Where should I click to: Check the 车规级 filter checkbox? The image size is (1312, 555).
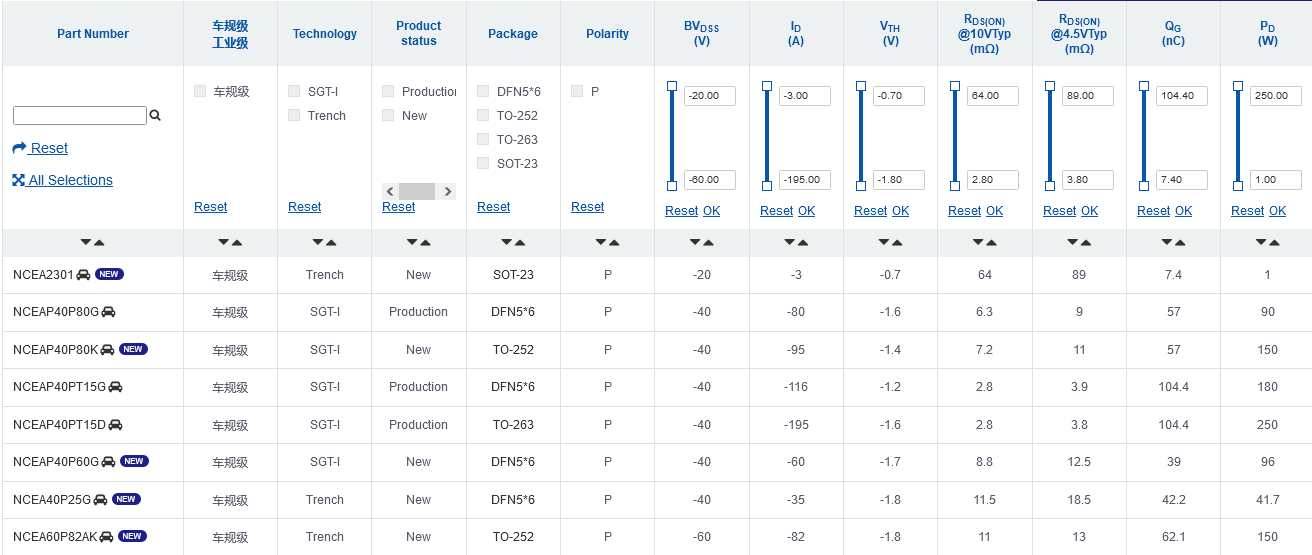(x=200, y=91)
